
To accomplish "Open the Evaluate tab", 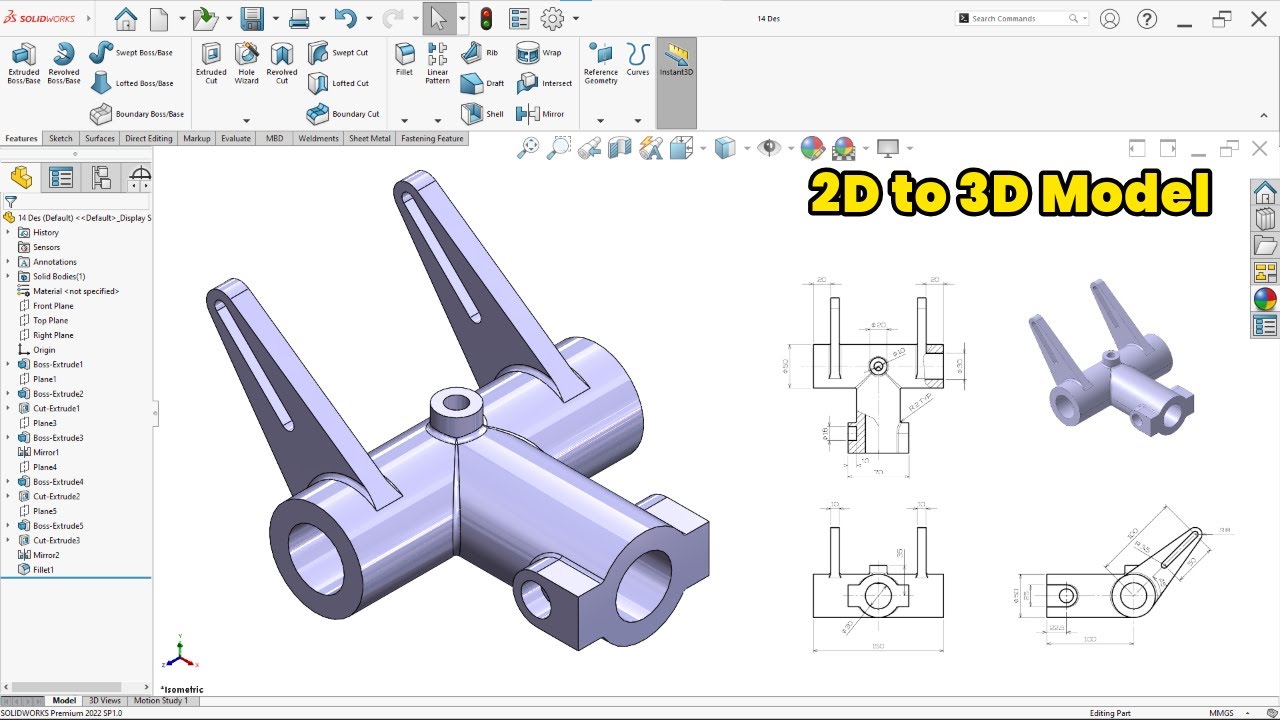I will click(236, 138).
